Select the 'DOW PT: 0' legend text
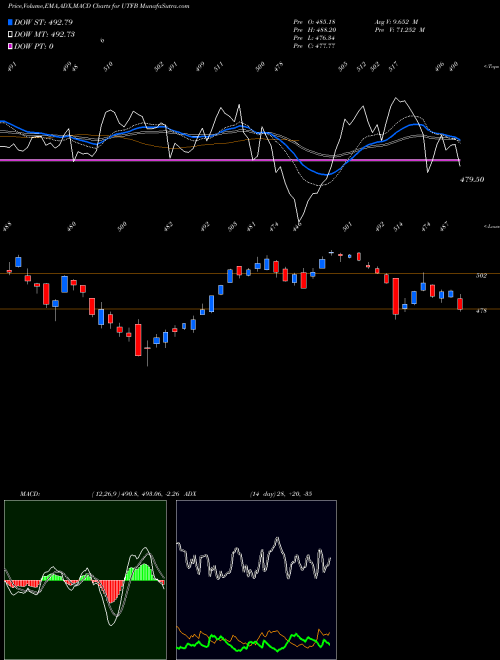Screen dimensions: 500x660 pos(34,46)
